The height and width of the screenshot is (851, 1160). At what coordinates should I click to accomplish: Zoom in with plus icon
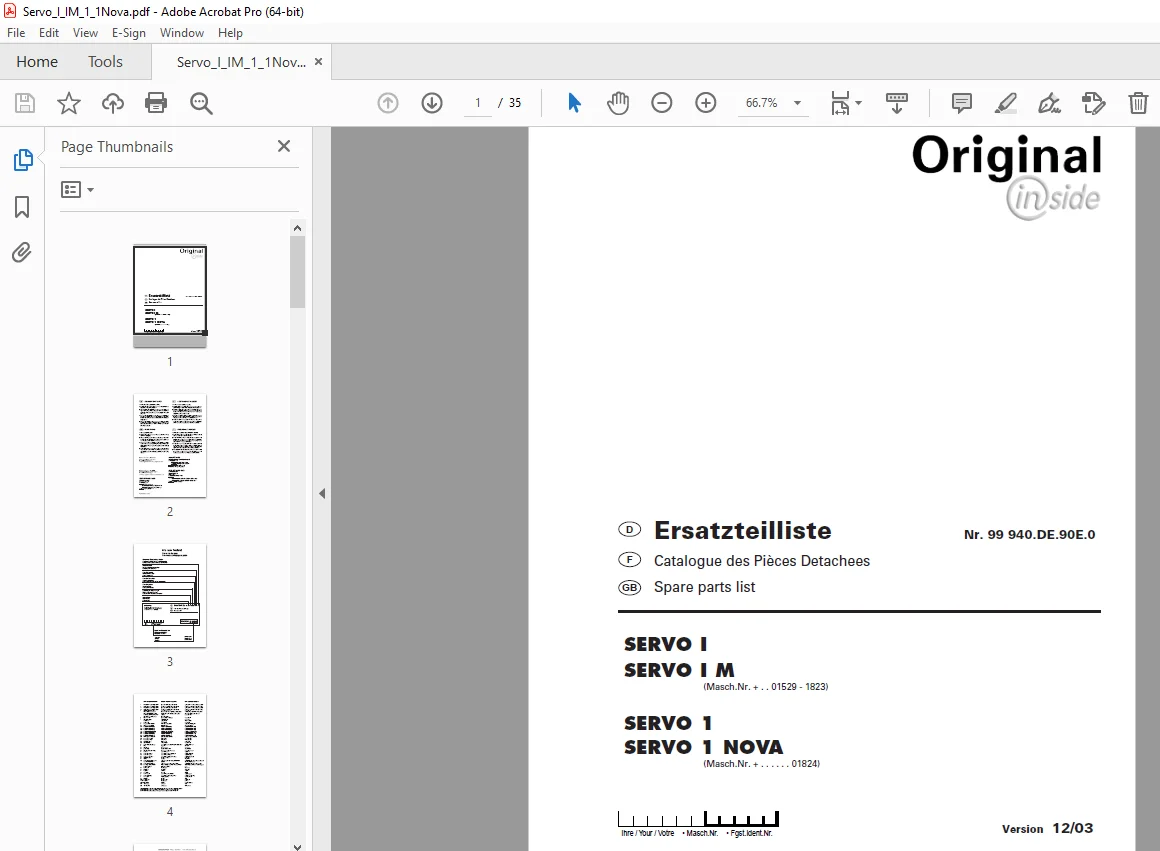706,103
